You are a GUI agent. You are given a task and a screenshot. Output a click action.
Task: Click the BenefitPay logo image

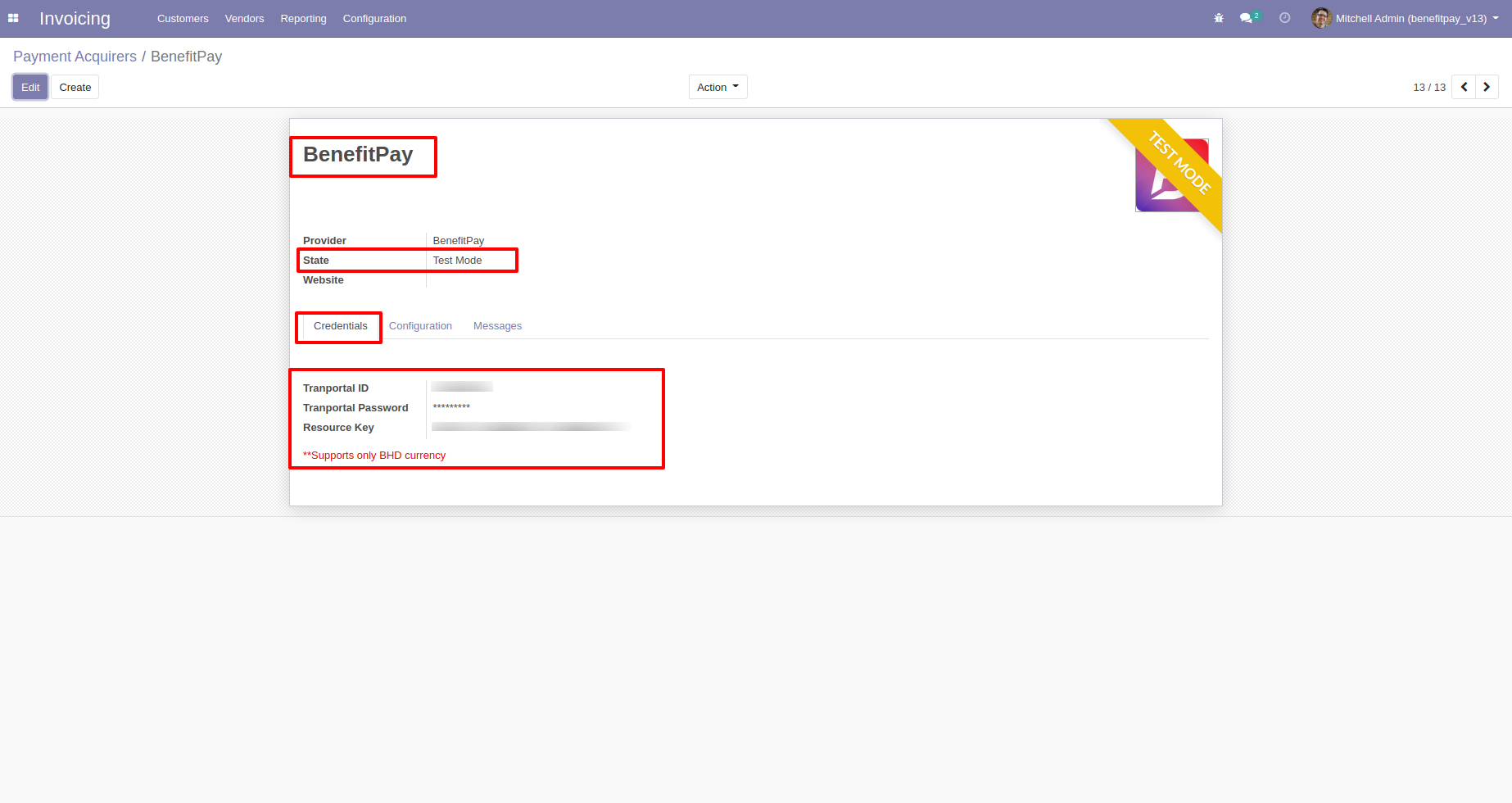point(1172,175)
